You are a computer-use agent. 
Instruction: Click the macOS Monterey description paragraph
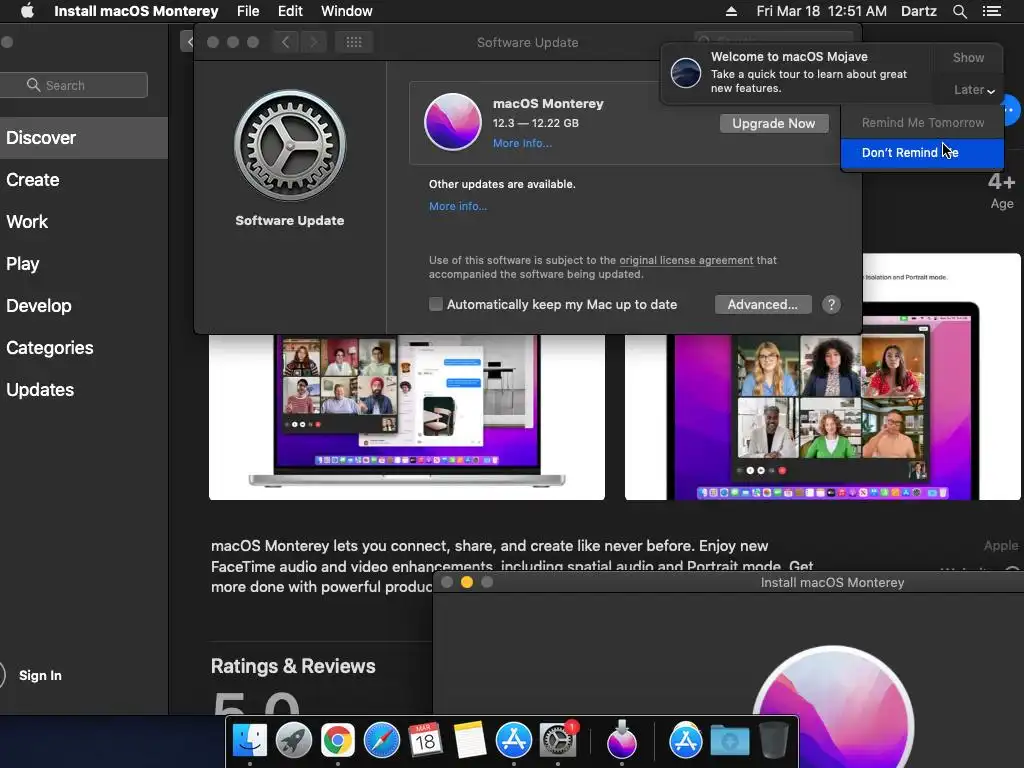coord(513,566)
